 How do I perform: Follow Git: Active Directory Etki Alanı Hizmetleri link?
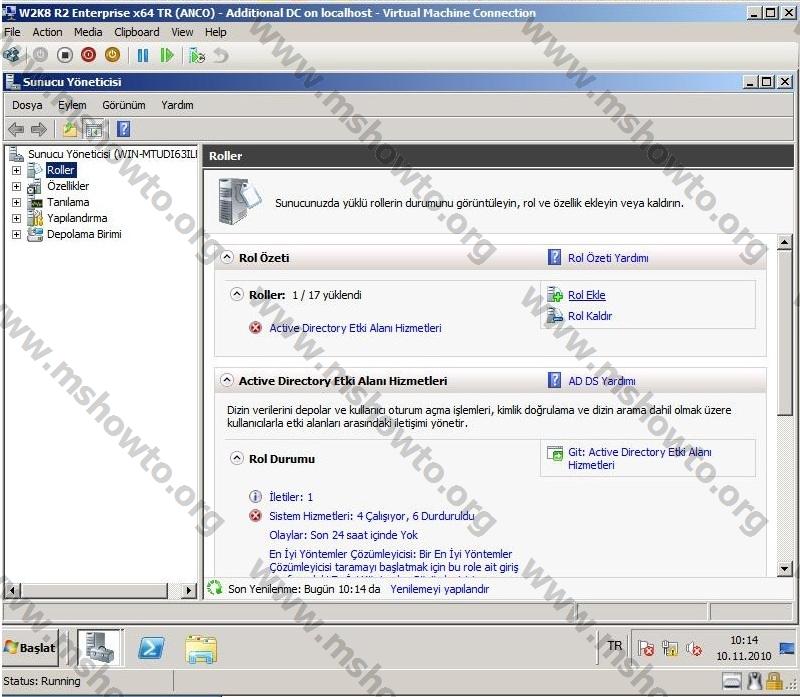640,458
